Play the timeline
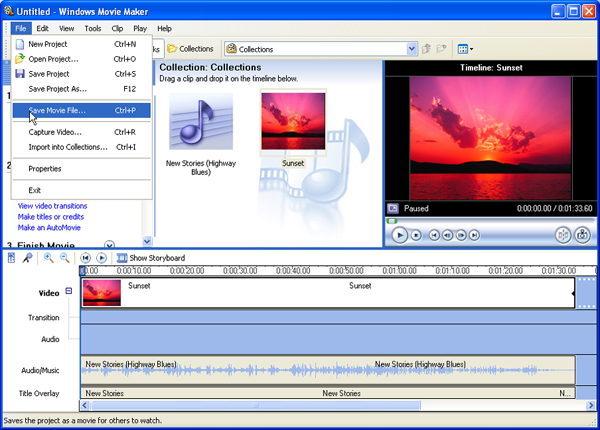Image resolution: width=600 pixels, height=430 pixels. pyautogui.click(x=101, y=258)
